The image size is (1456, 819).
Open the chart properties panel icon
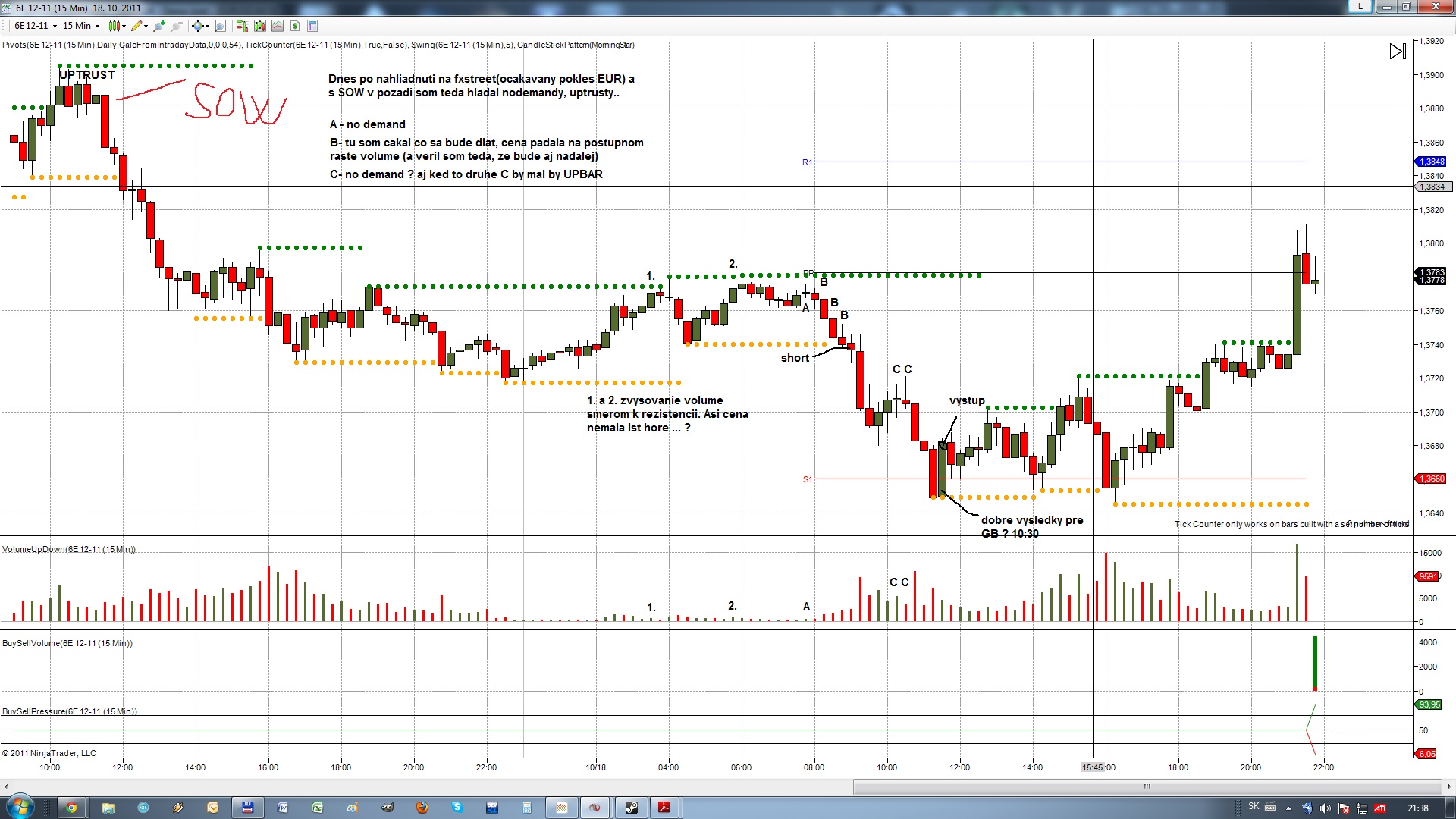[x=312, y=26]
